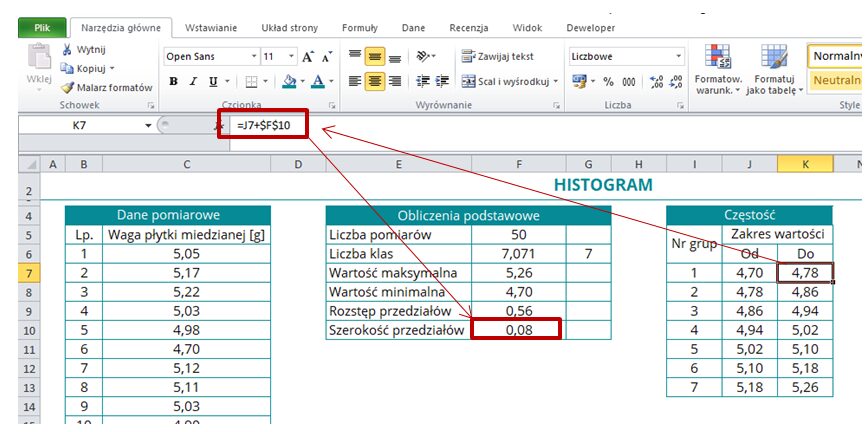Switch to the Deweloper tab
Screen dimensions: 868x432
tap(590, 28)
